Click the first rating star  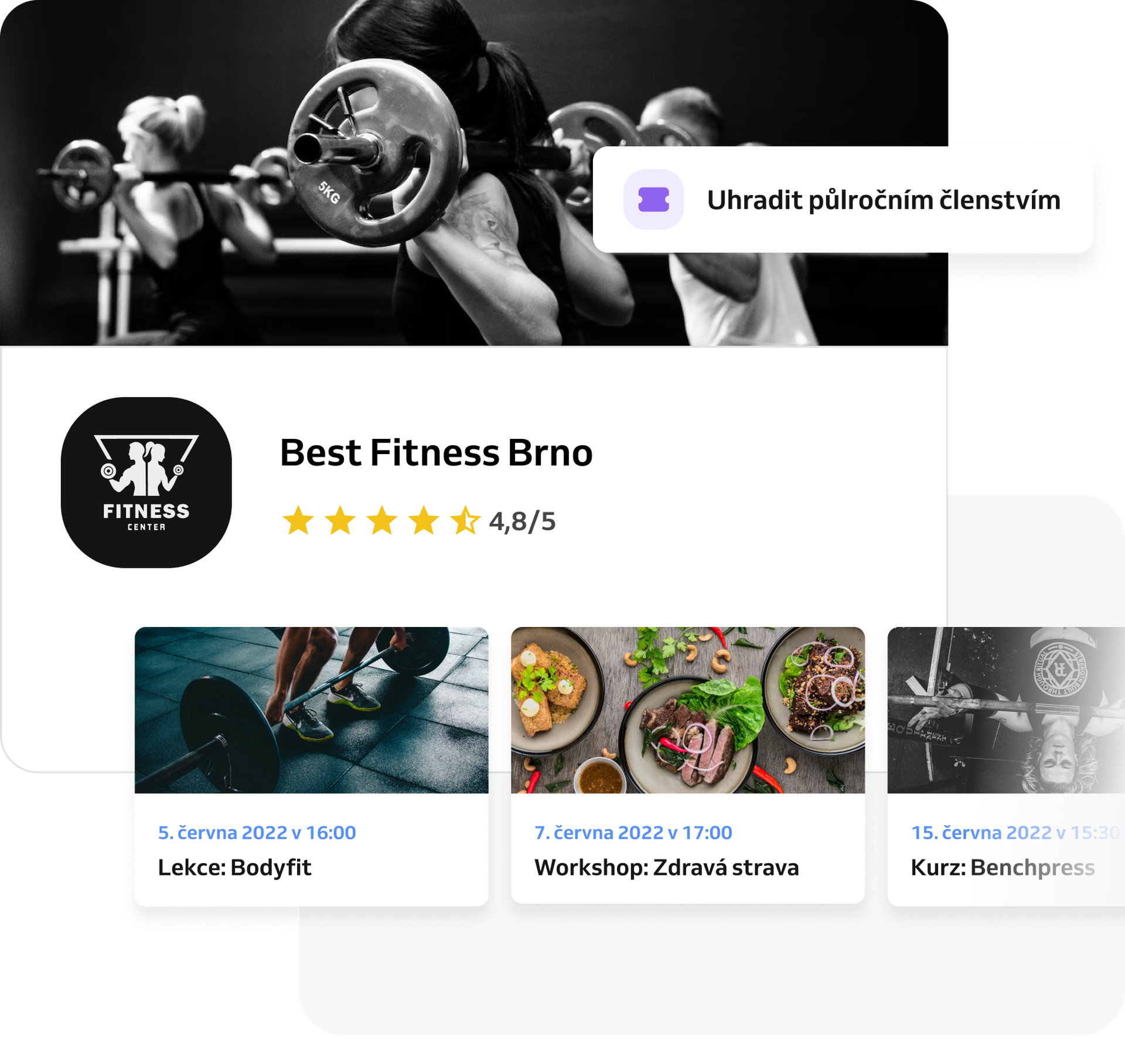(x=298, y=520)
